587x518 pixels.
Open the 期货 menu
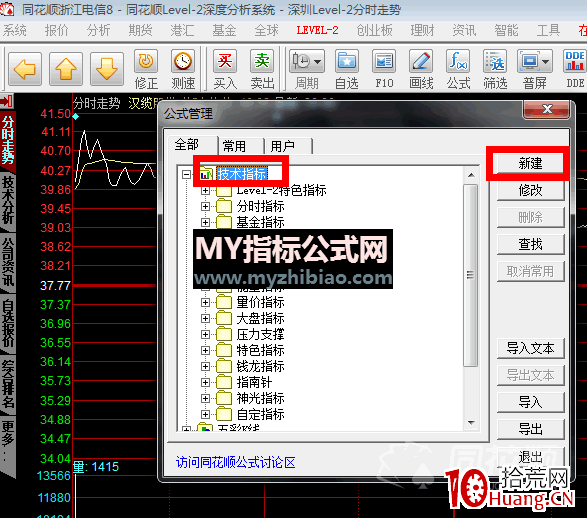(140, 30)
